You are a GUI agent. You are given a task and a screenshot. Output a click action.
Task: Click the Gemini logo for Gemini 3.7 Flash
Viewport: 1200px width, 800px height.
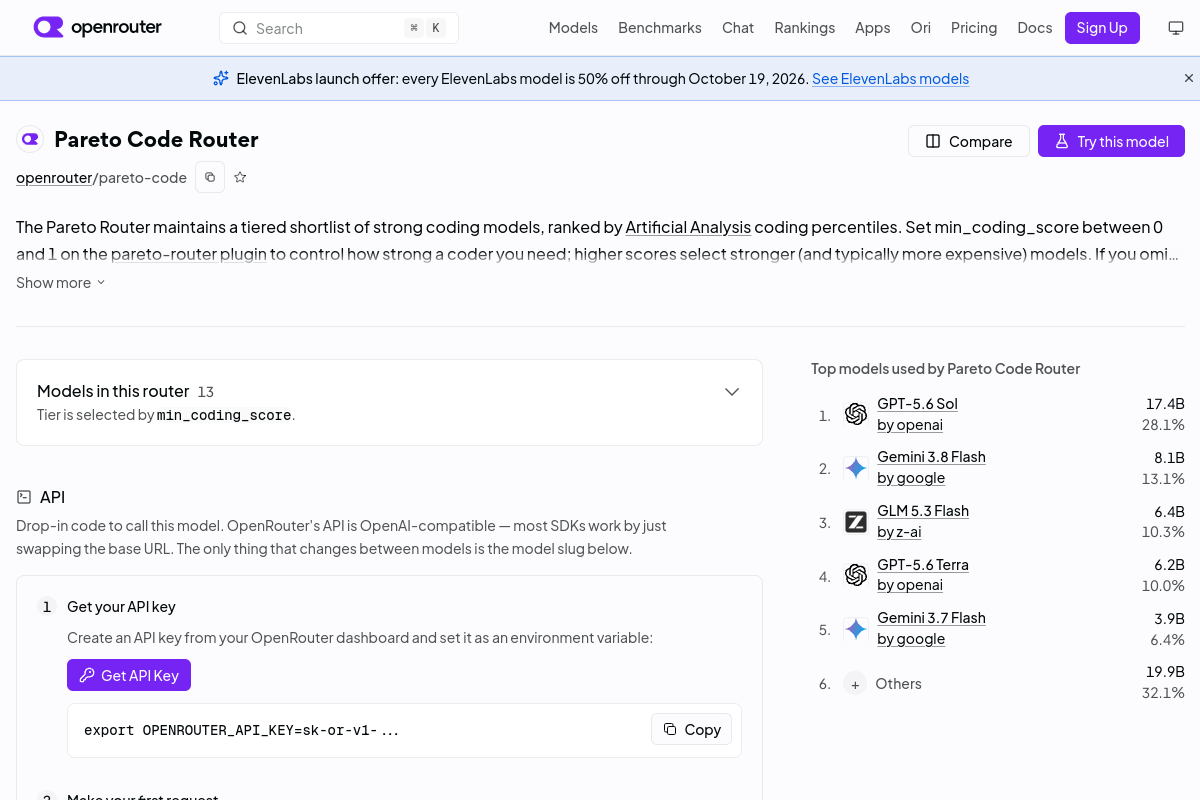[x=856, y=629]
